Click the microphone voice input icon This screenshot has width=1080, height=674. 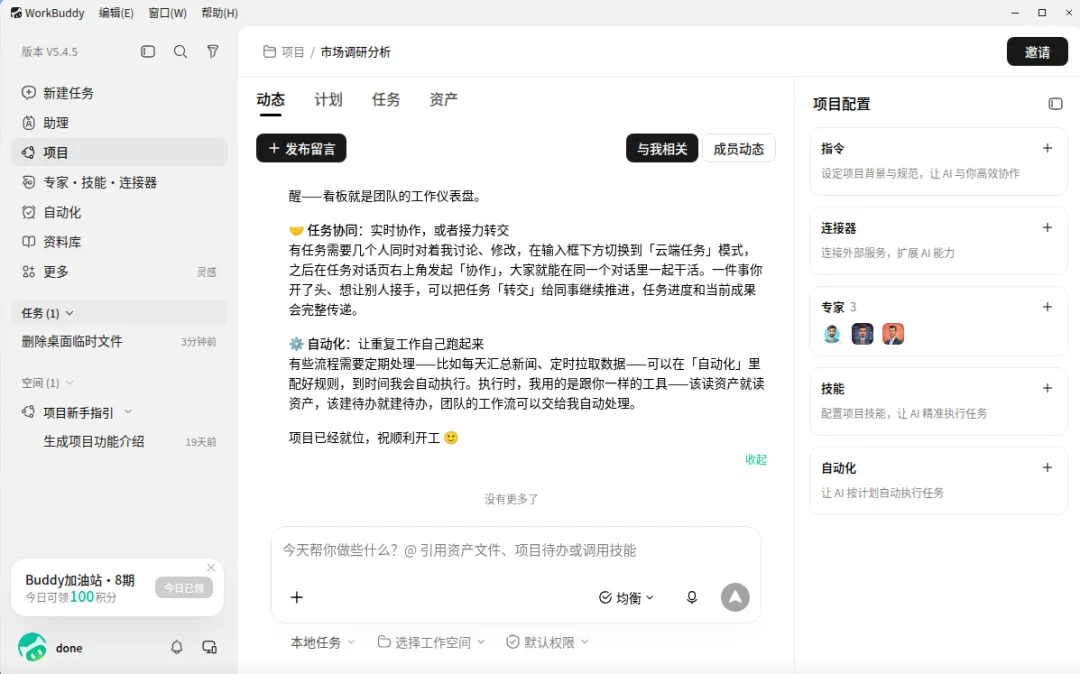[692, 598]
